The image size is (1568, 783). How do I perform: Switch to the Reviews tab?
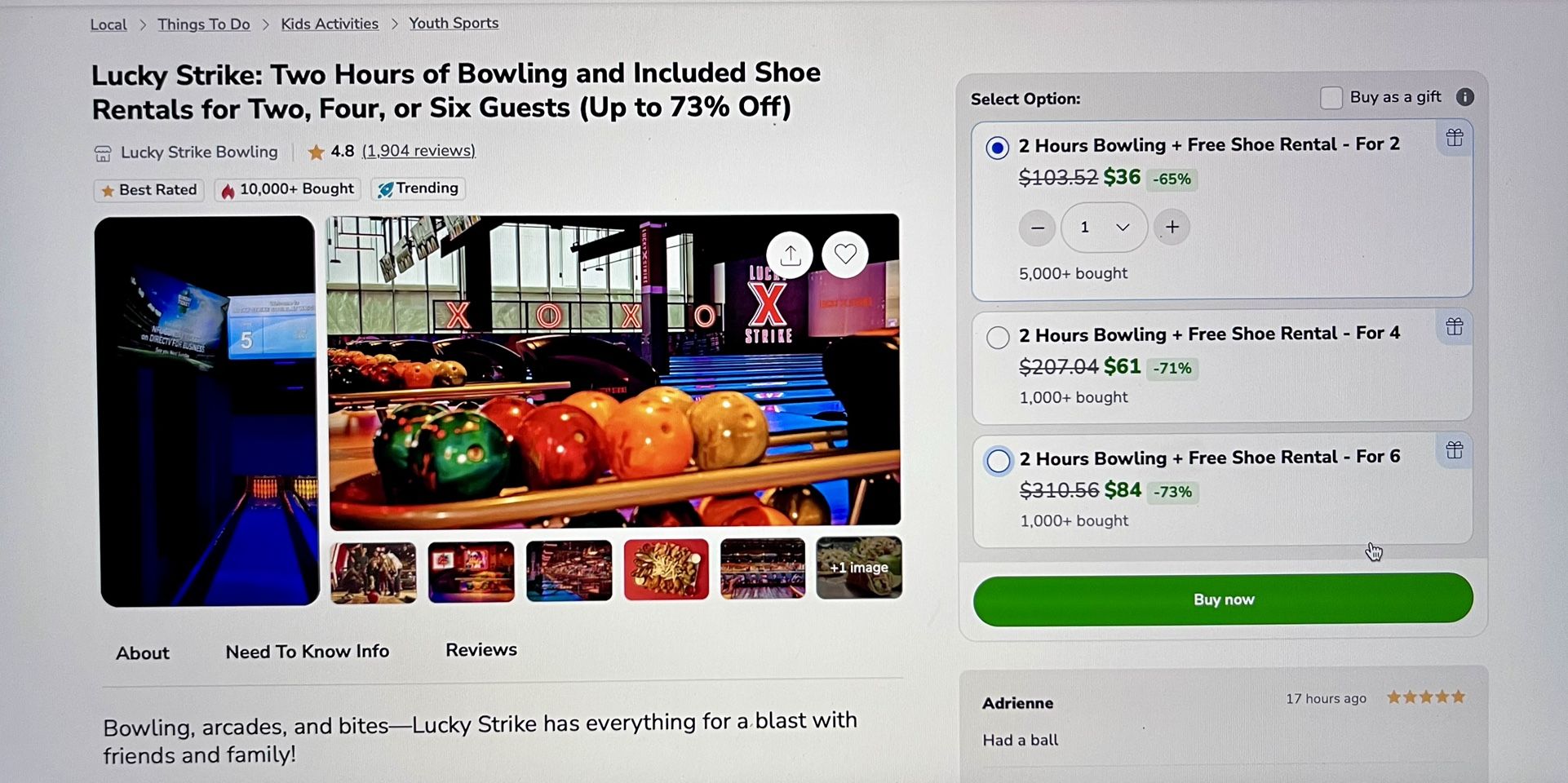point(481,650)
